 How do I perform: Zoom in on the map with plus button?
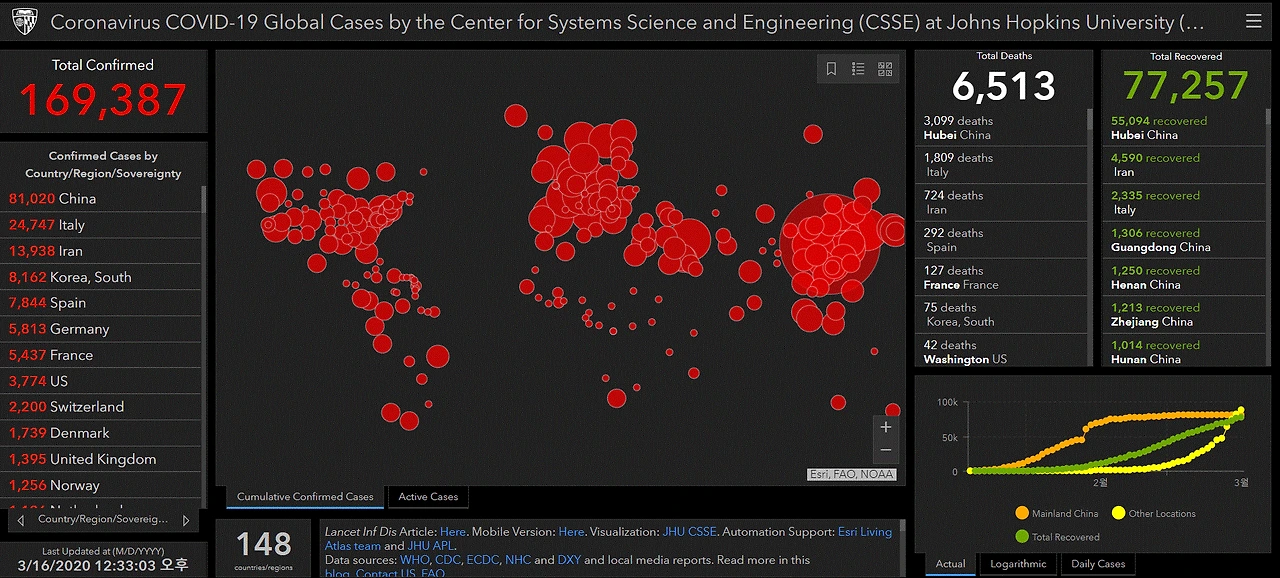(885, 427)
